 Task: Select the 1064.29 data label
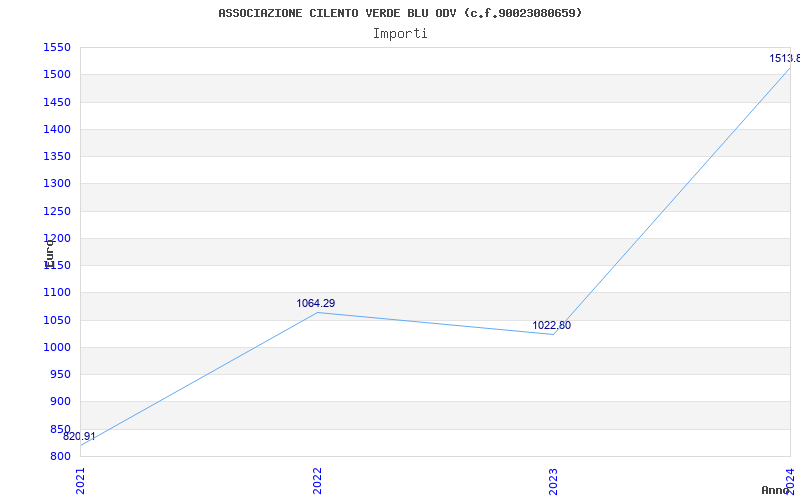point(316,304)
